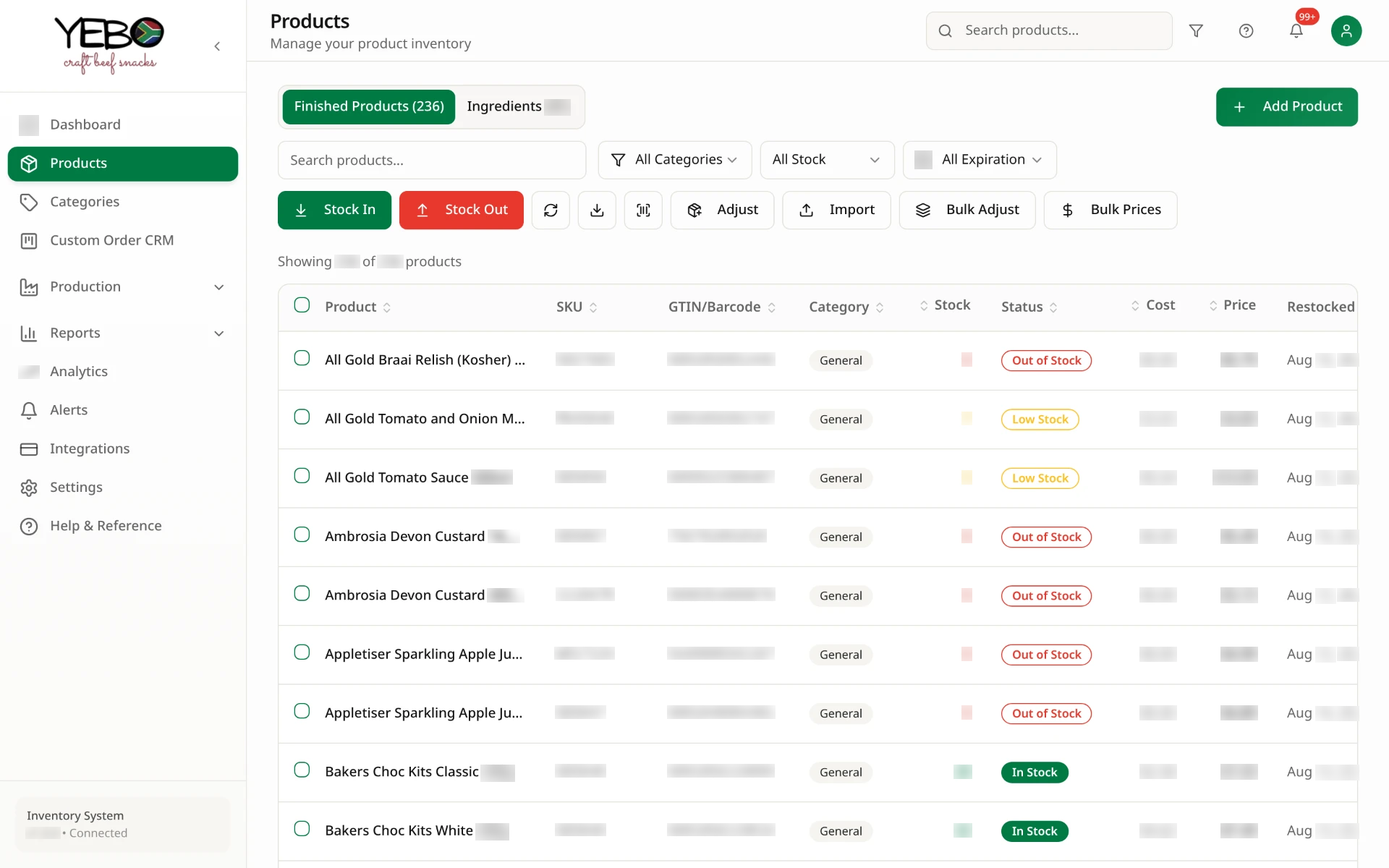
Task: Click the magnifier icon in top search
Action: pos(945,30)
